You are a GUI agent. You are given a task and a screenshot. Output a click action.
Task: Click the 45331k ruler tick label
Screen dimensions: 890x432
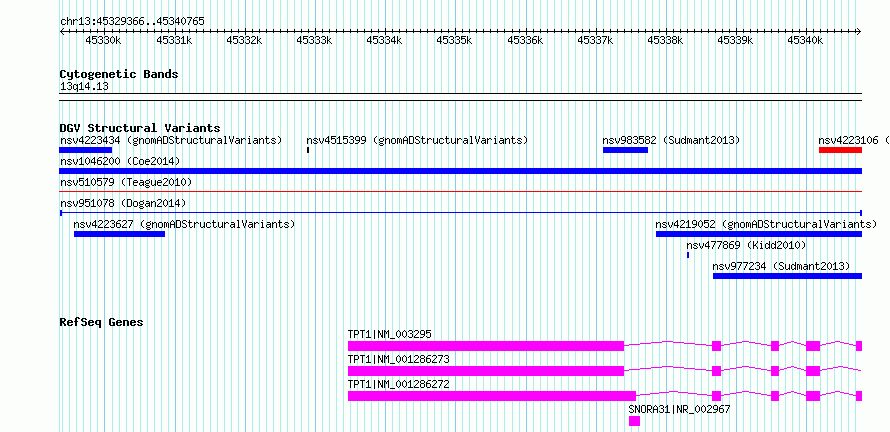tap(174, 40)
